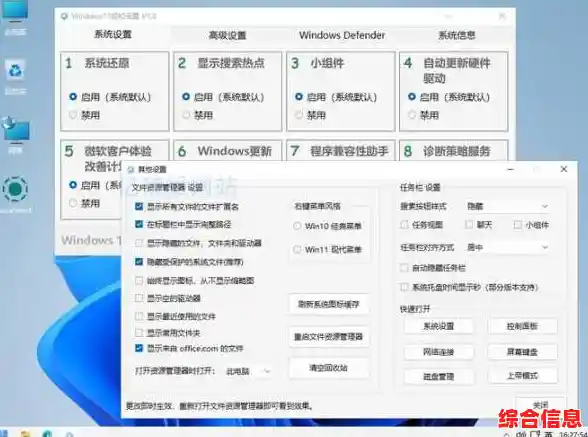This screenshot has height=437, width=588.
Task: Click the 网络连接 quick open button
Action: click(x=438, y=352)
